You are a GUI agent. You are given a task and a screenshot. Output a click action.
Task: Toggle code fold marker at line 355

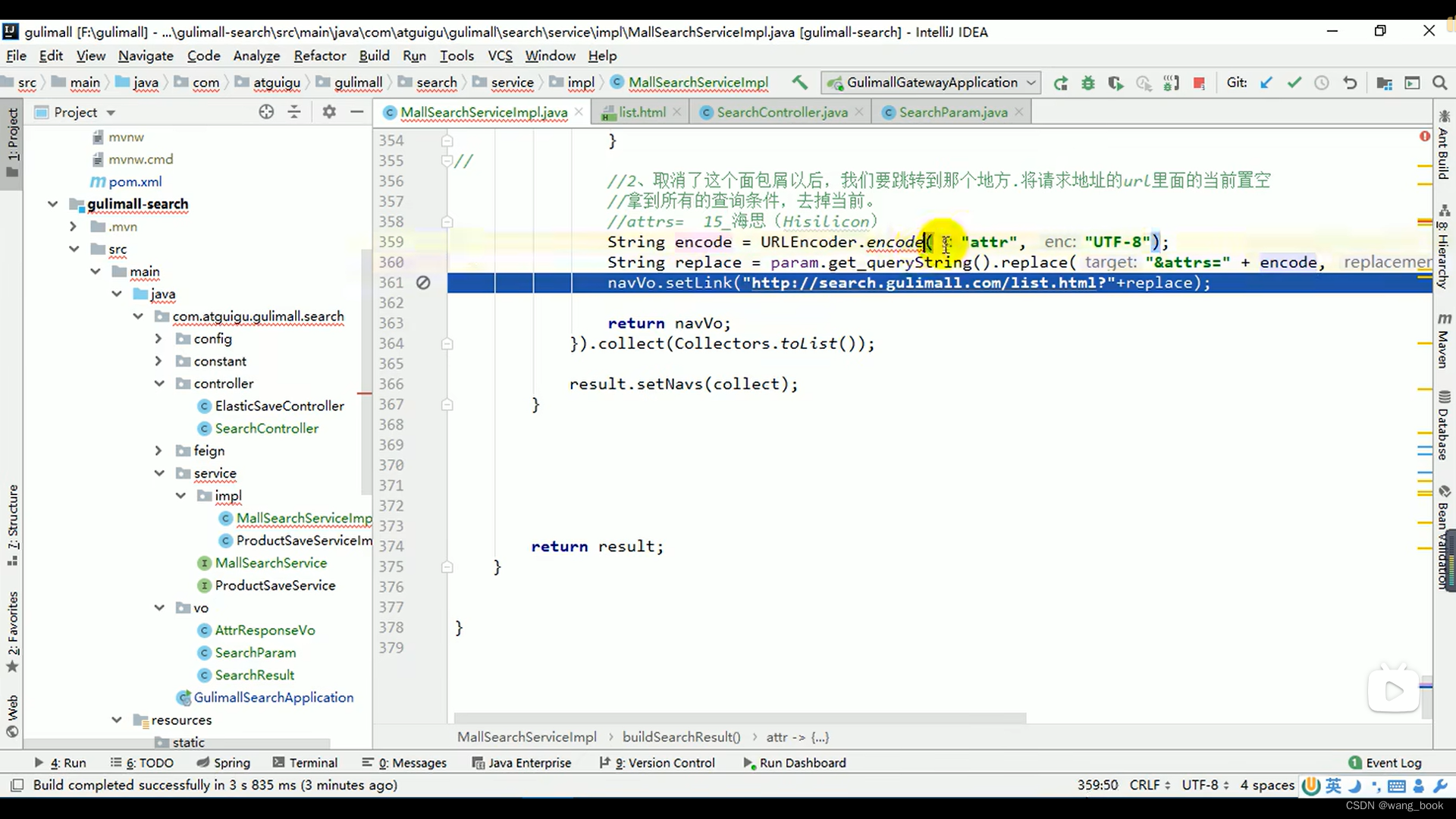(x=447, y=161)
